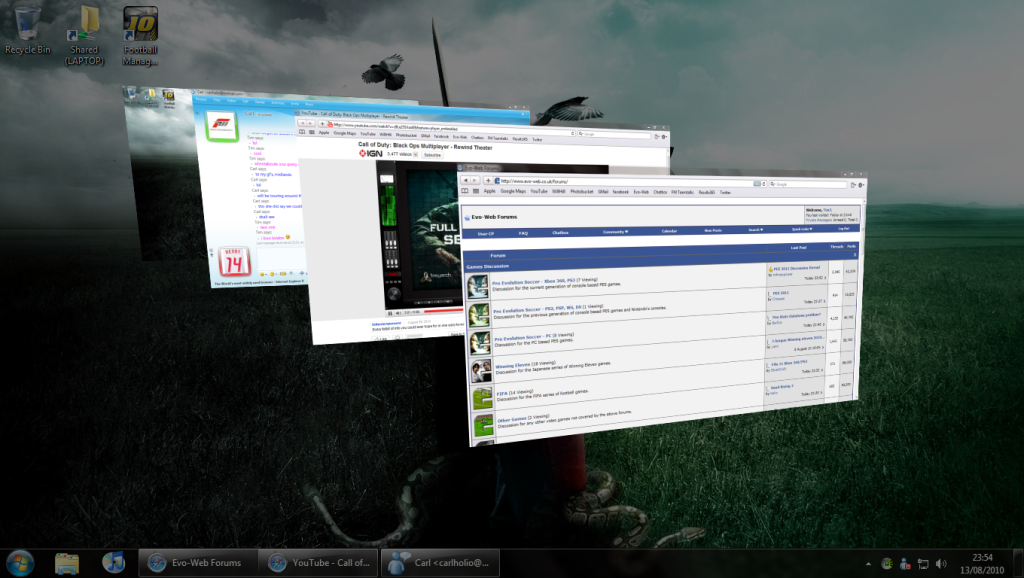Switch to YouTube - Call of... taskbar button
Screen dimensions: 1024x578
[x=319, y=563]
